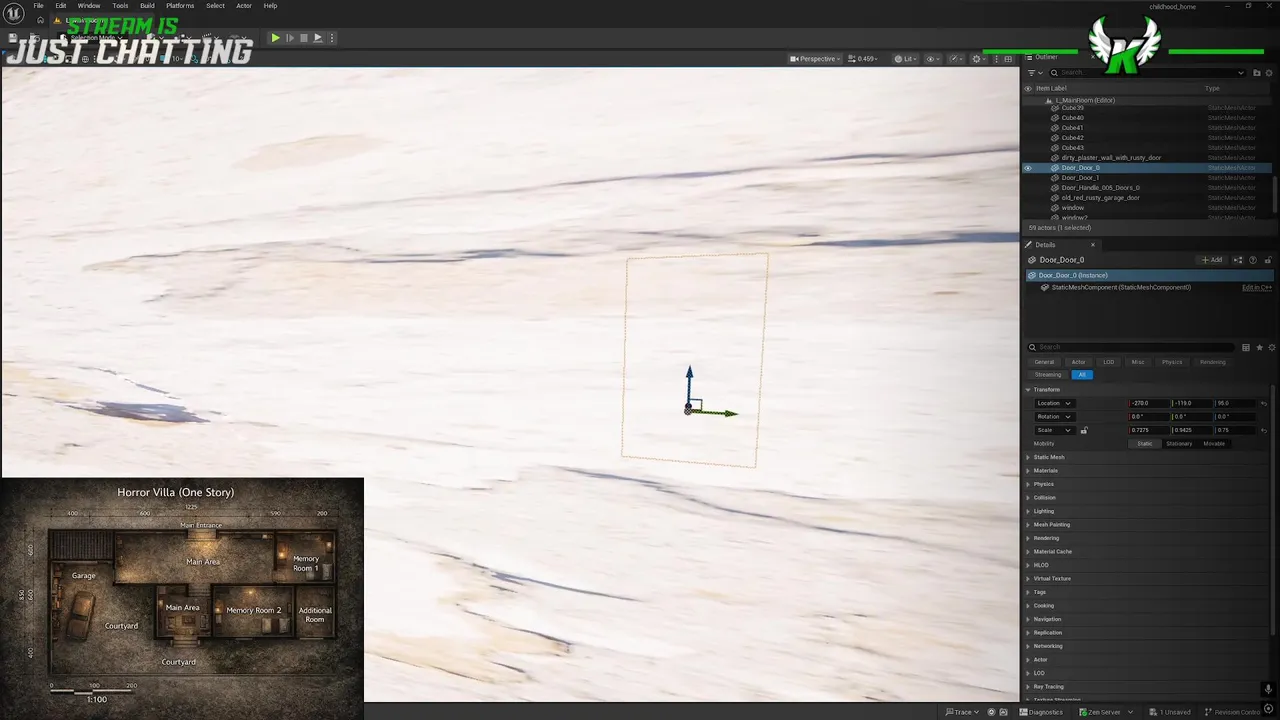The image size is (1280, 720).
Task: Filter Details by Rendering category
Action: [x=1212, y=362]
